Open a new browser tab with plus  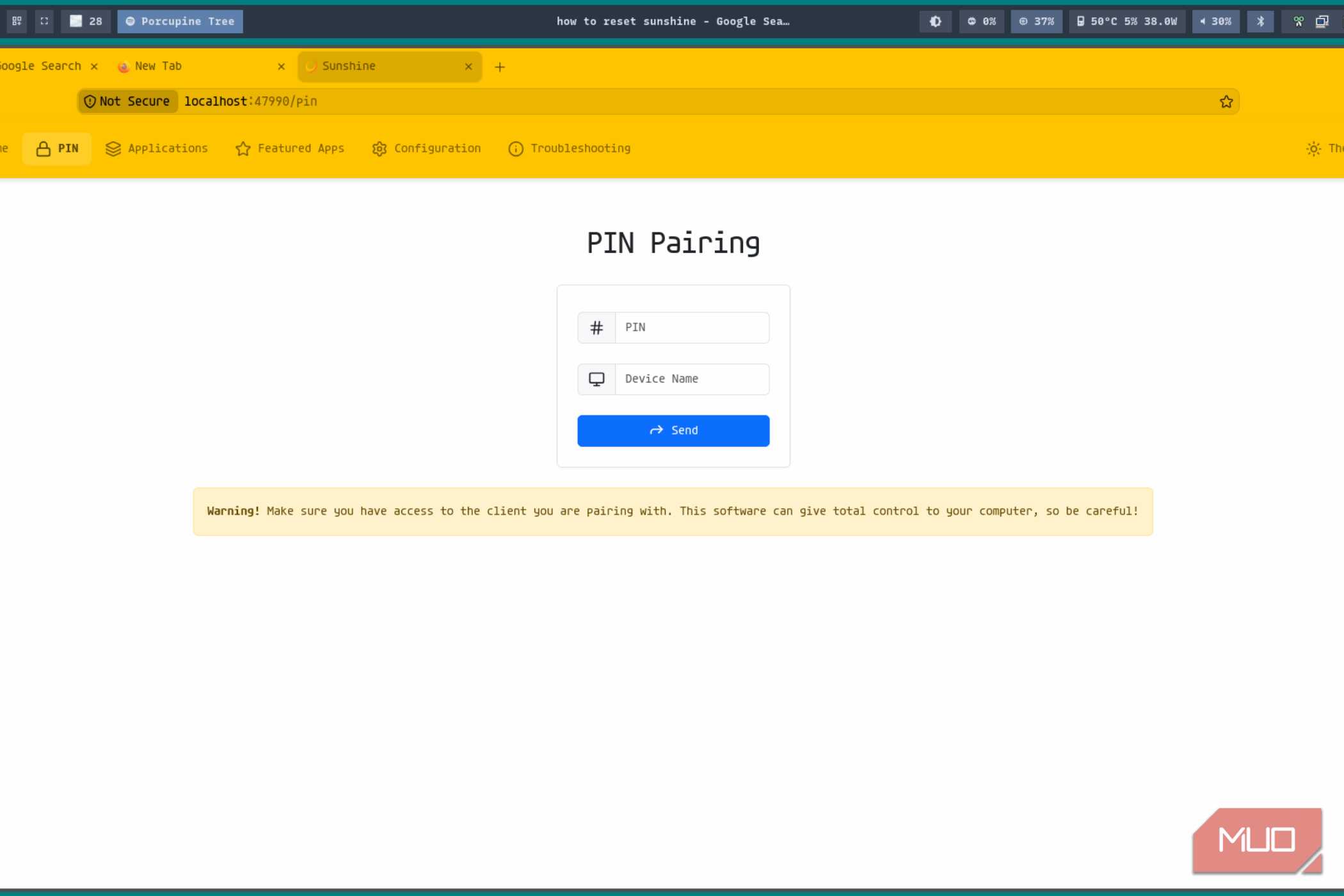pos(500,67)
